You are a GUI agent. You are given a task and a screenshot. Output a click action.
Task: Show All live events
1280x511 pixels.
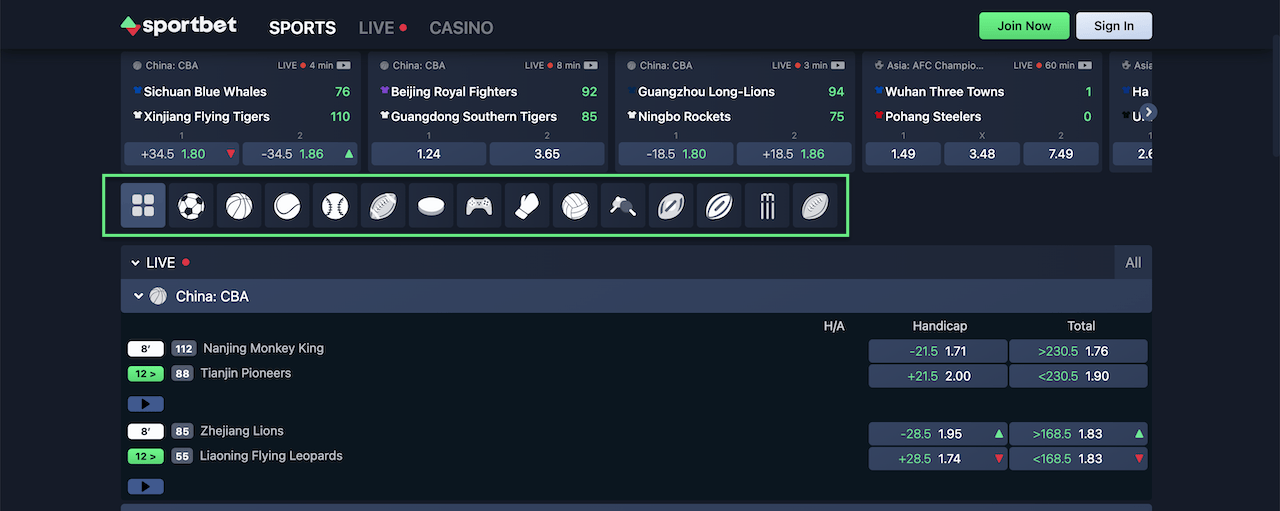[x=1133, y=263]
